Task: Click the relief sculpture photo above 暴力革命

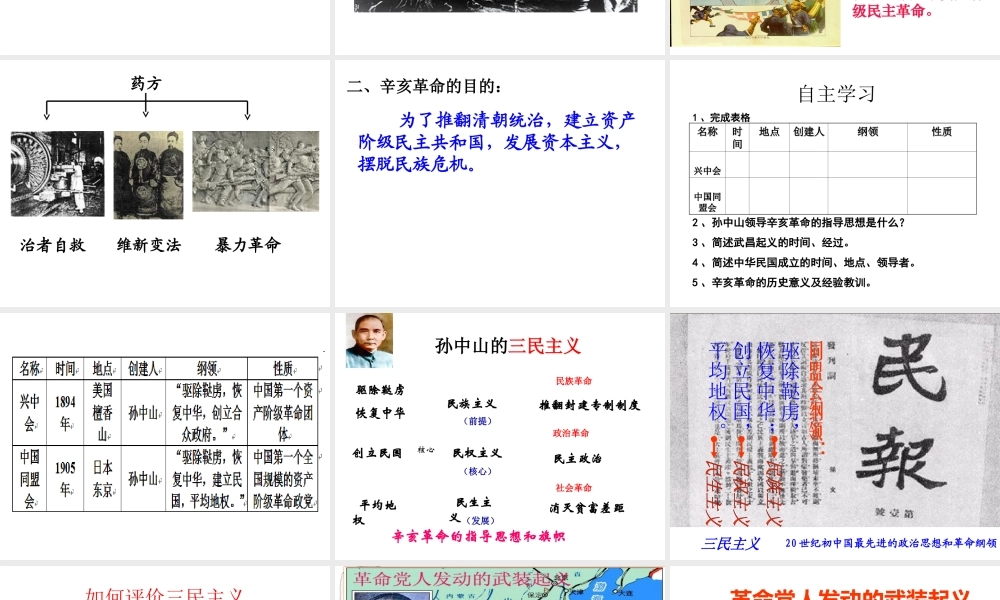Action: pyautogui.click(x=256, y=171)
